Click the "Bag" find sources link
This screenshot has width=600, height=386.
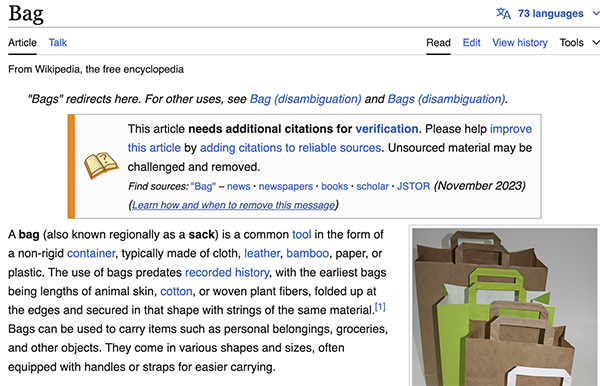(203, 186)
